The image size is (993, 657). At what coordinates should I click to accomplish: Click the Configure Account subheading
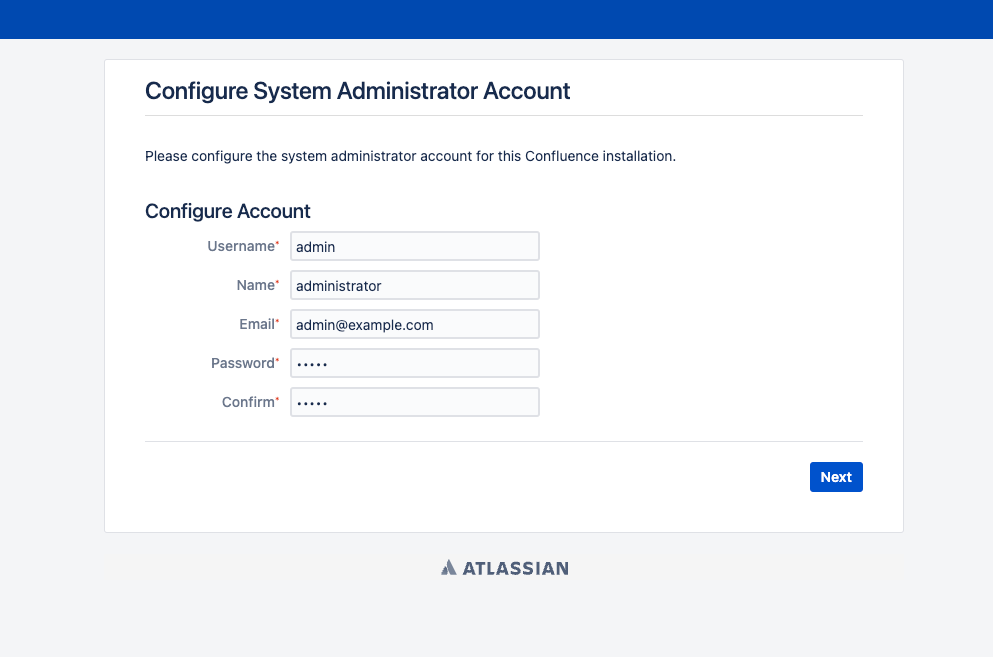tap(228, 211)
